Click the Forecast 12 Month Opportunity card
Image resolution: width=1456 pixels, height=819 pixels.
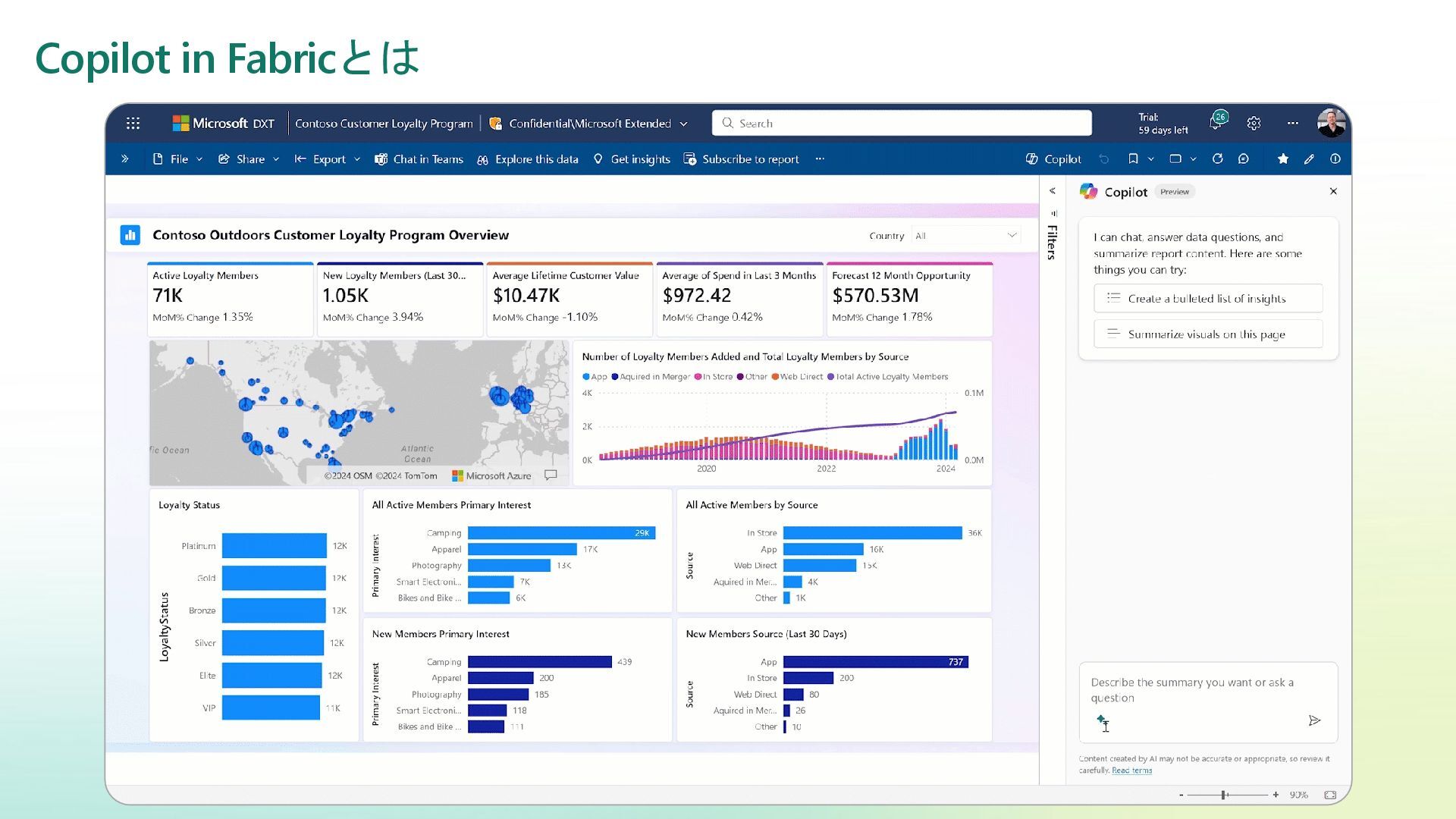click(909, 299)
